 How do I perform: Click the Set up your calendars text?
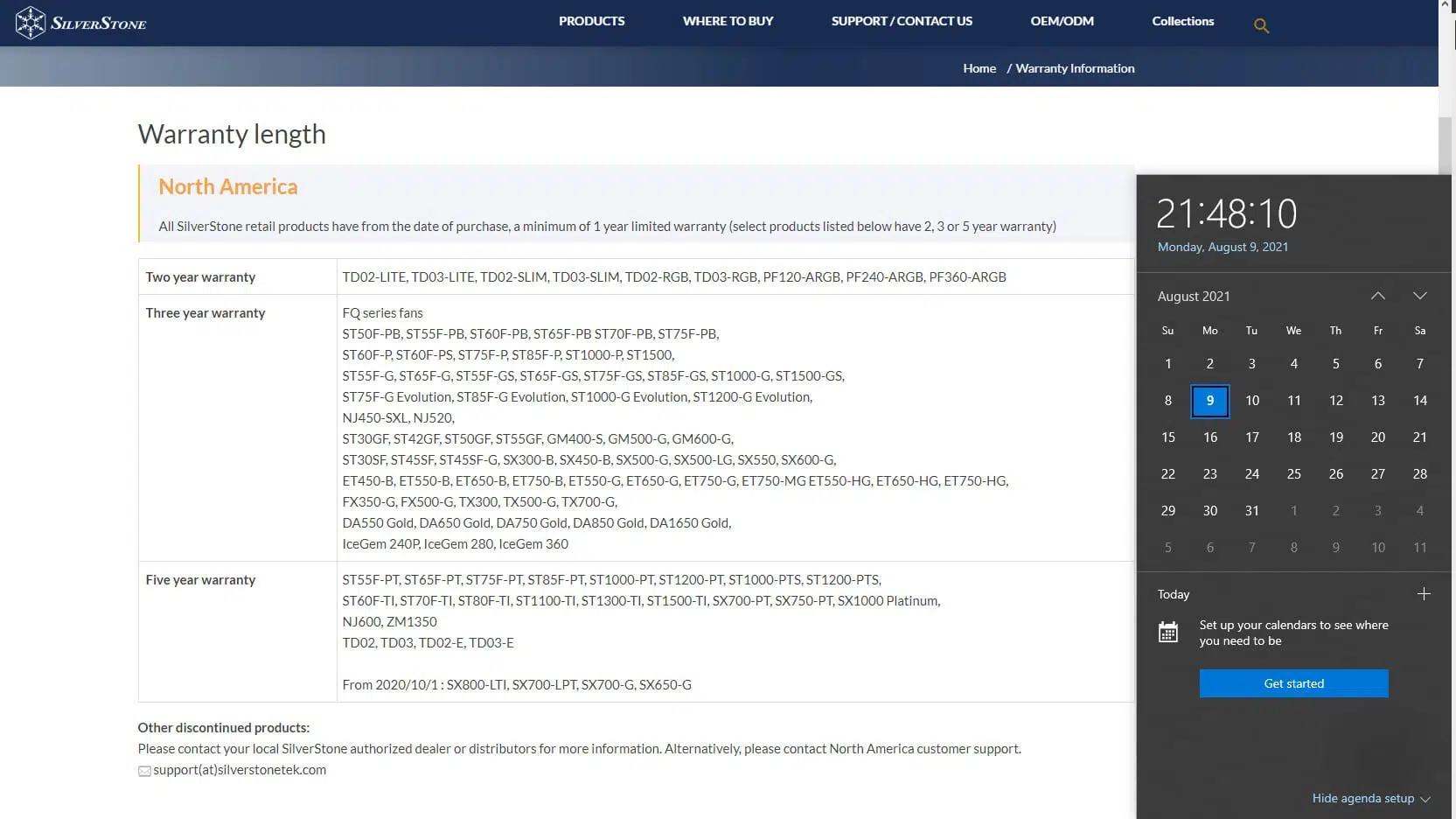coord(1293,633)
